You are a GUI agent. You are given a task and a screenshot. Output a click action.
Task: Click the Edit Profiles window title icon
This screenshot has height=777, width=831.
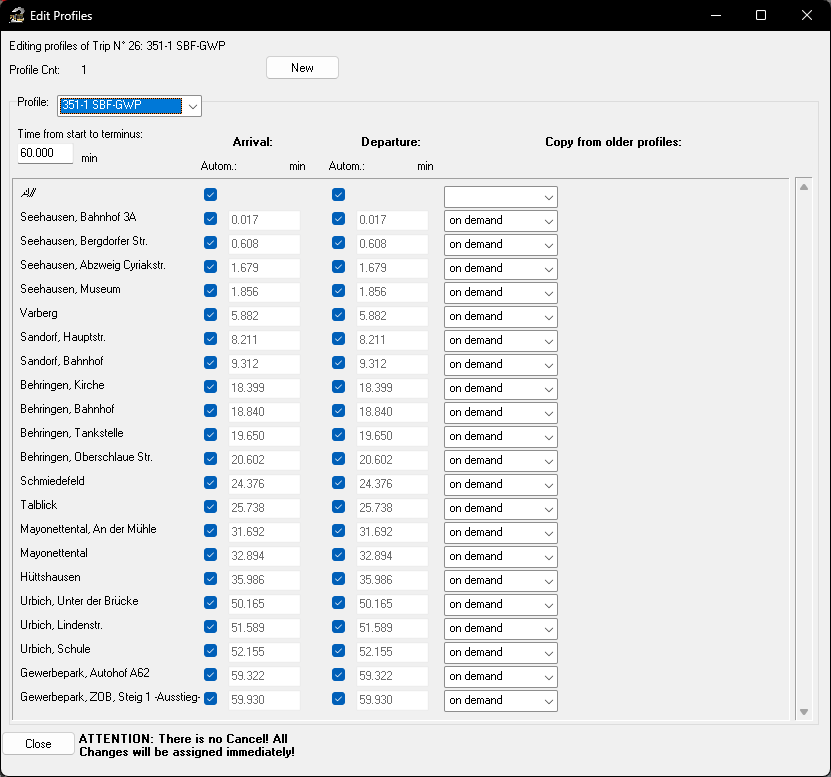tap(16, 15)
